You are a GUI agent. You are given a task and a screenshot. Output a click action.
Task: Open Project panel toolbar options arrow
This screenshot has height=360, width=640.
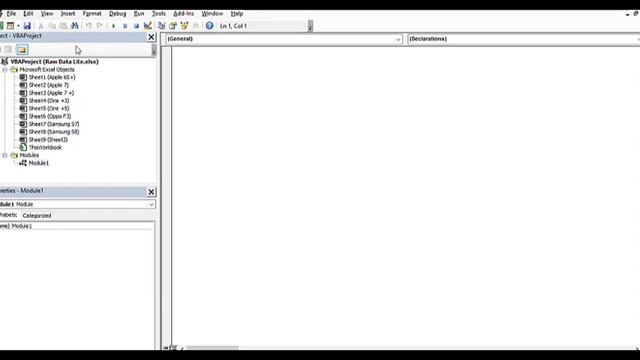pyautogui.click(x=153, y=50)
